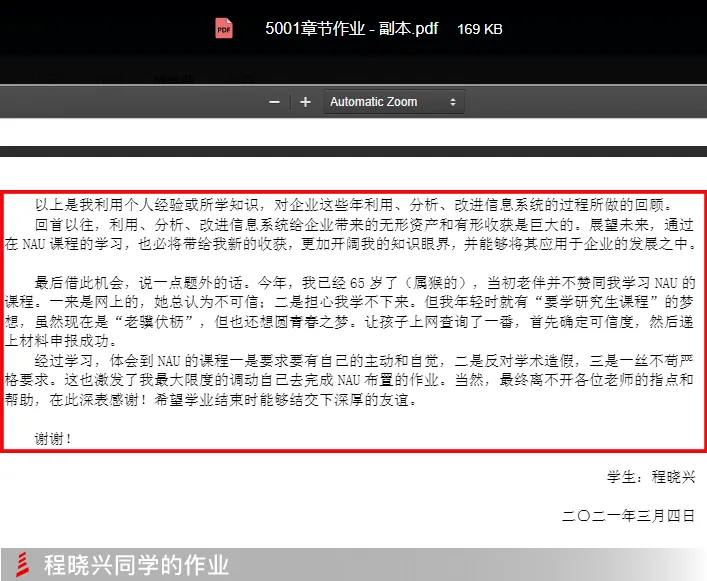Click the caption 程晓兴同学的作业
This screenshot has height=581, width=707.
[136, 565]
